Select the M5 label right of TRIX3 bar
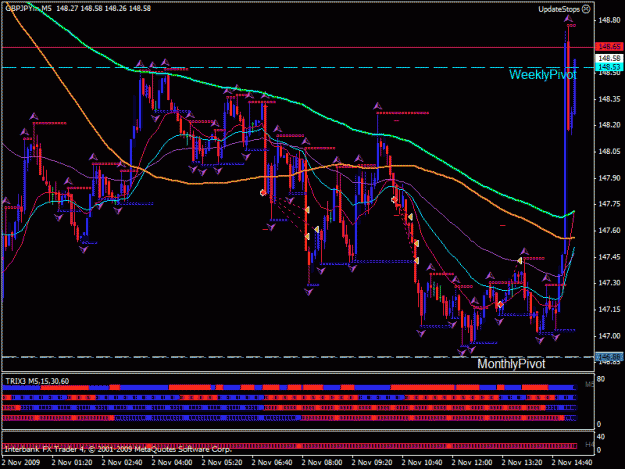The height and width of the screenshot is (469, 625). pyautogui.click(x=590, y=385)
